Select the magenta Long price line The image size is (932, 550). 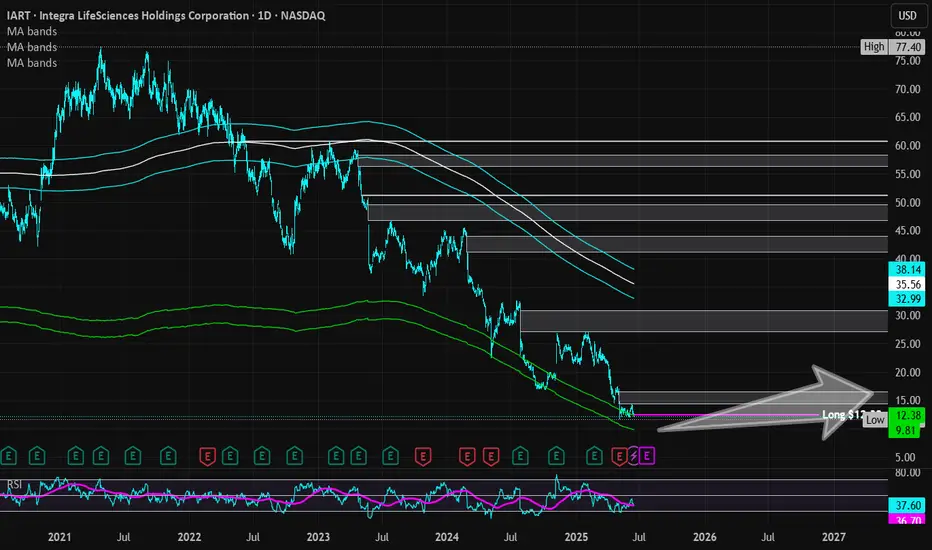click(x=725, y=414)
